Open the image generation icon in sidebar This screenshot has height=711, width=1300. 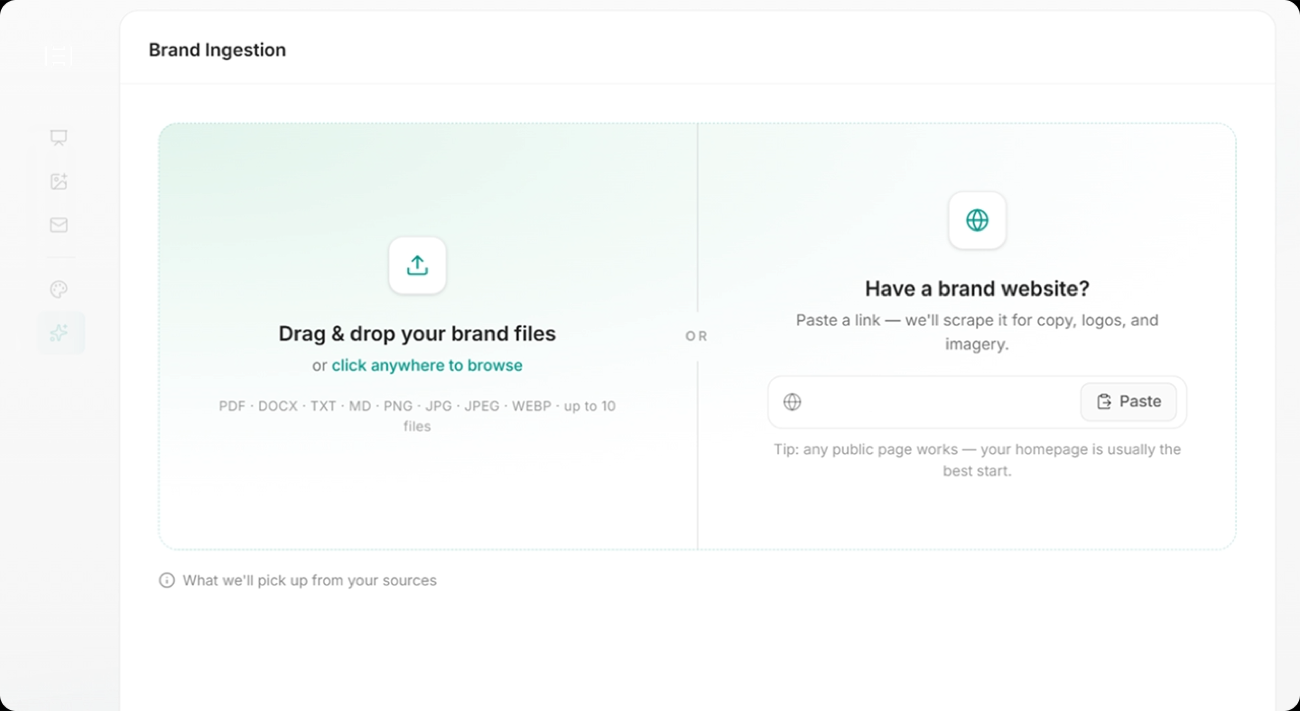coord(59,182)
